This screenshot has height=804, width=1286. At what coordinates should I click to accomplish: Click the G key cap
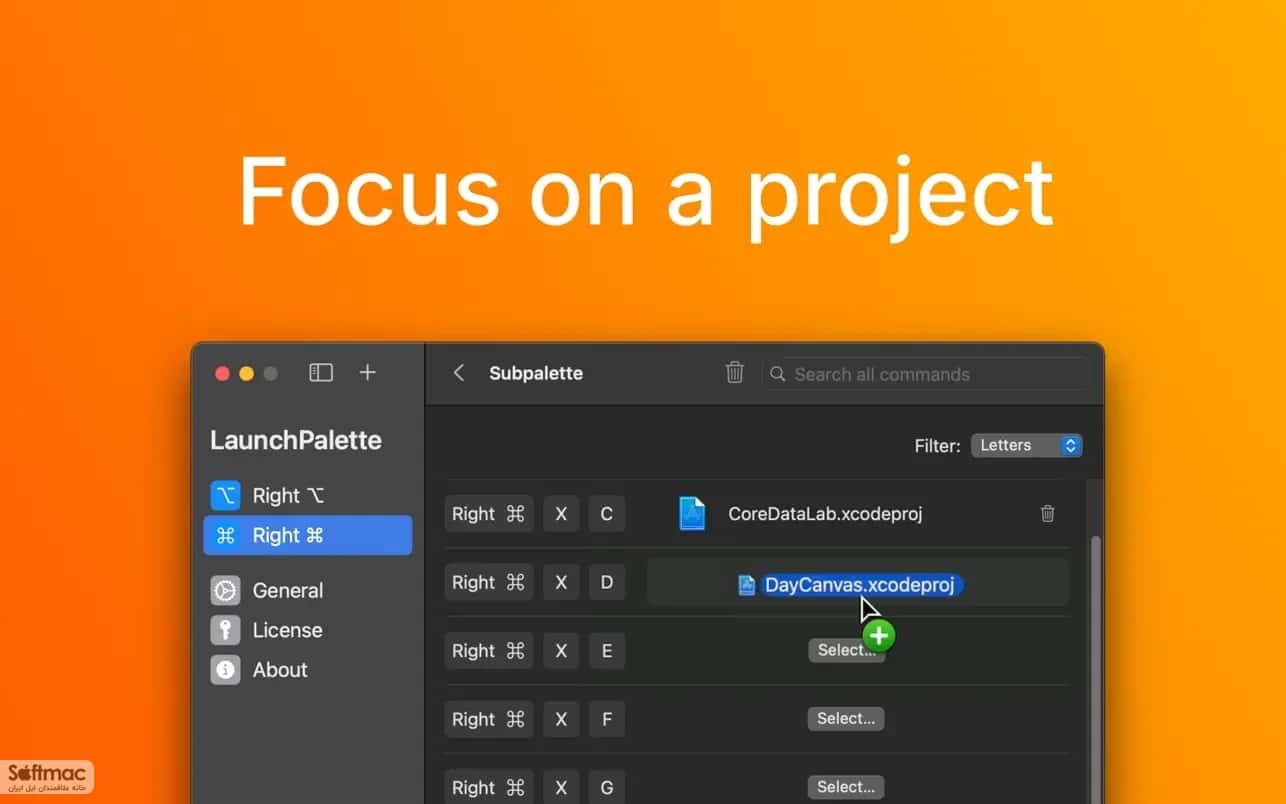606,787
